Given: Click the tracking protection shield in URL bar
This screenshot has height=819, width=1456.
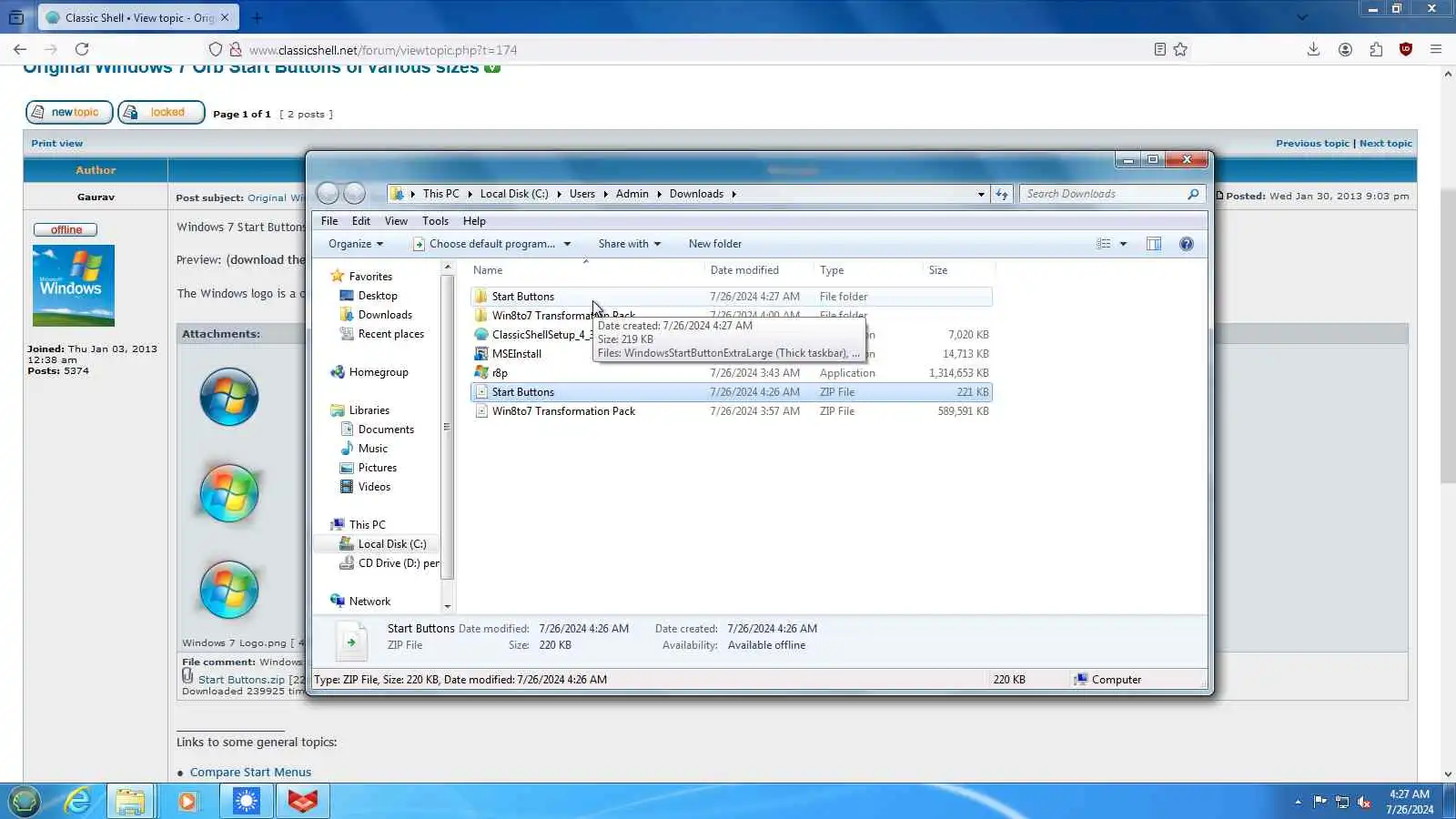Looking at the screenshot, I should coord(215,49).
